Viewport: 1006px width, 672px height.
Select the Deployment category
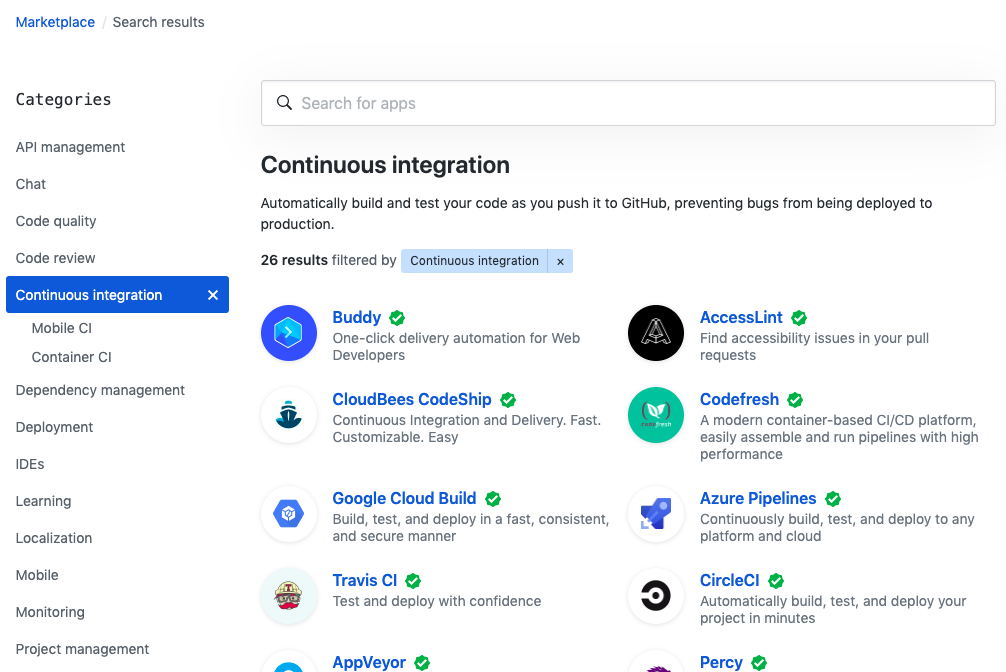(x=54, y=427)
